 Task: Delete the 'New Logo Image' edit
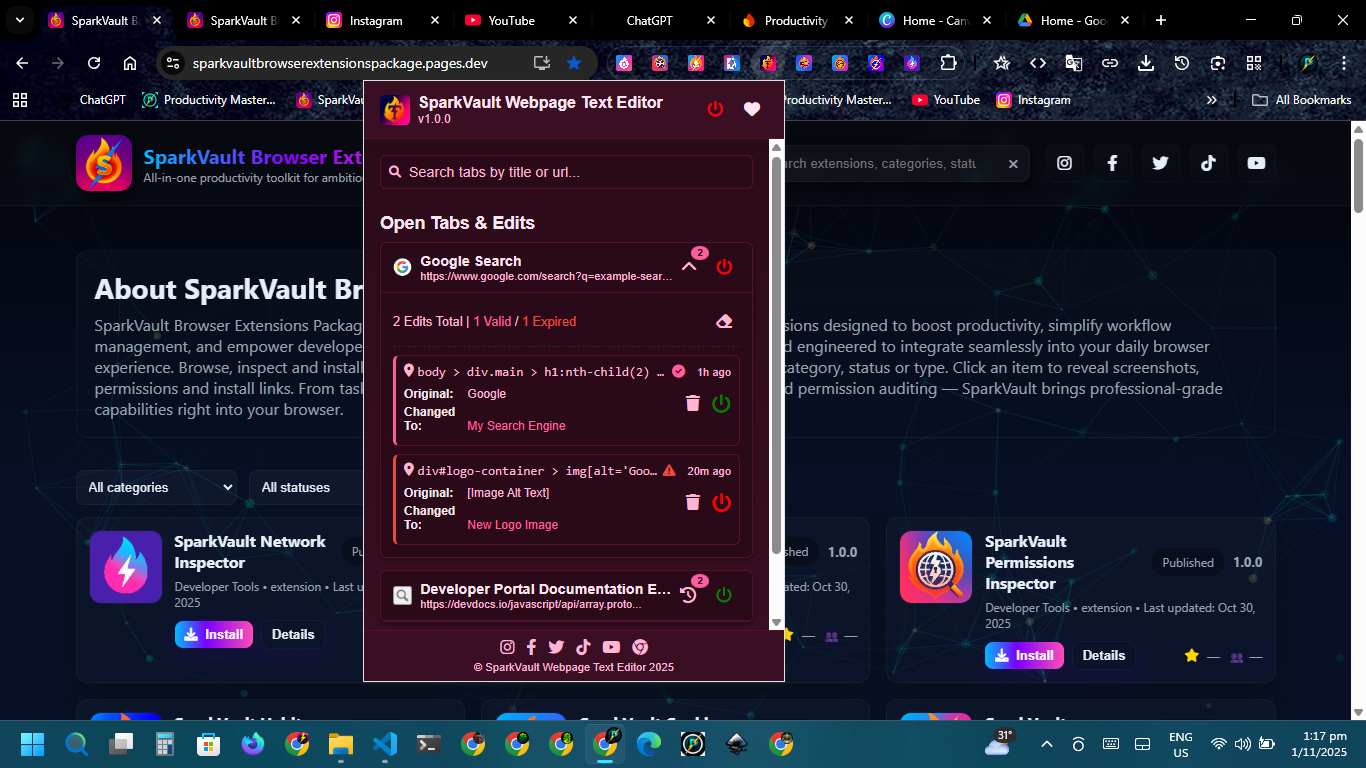(x=692, y=502)
